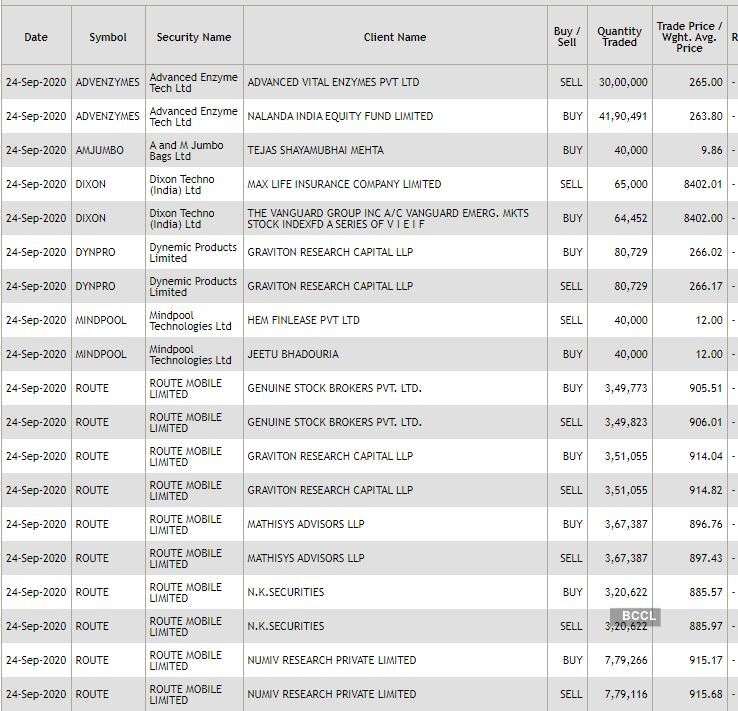Click HEM FINLEASE PVT LTD client name
The height and width of the screenshot is (711, 738).
pyautogui.click(x=304, y=320)
